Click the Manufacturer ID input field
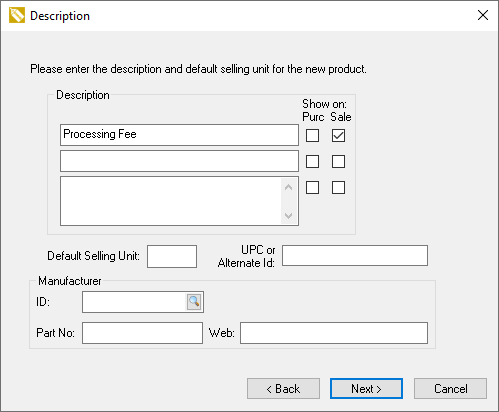 [x=134, y=302]
